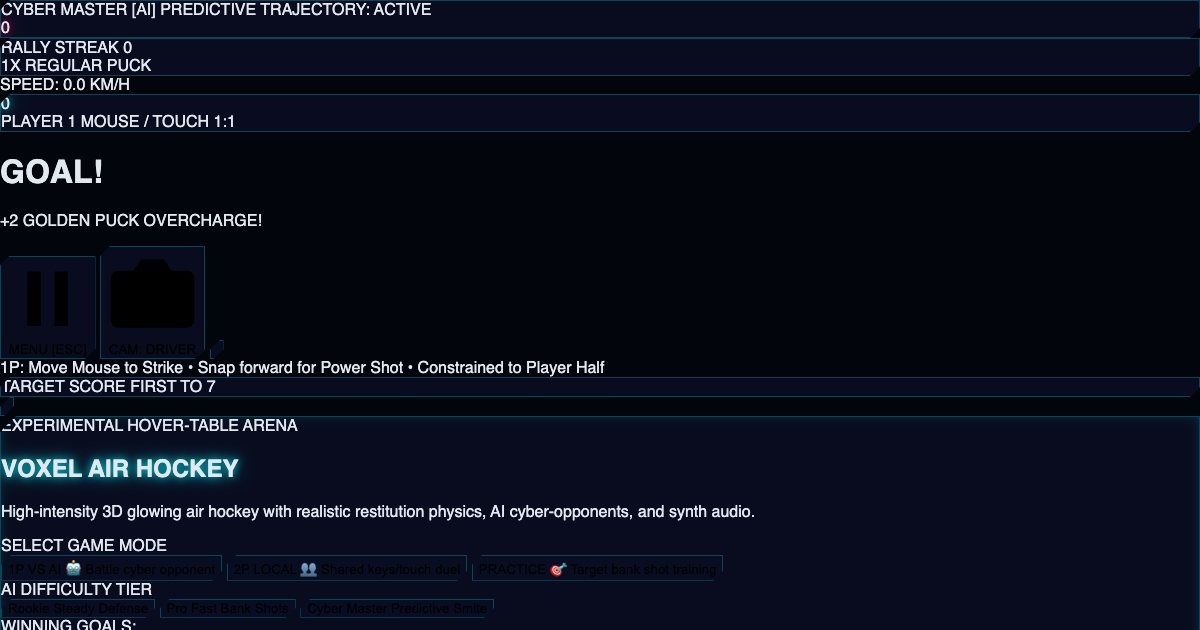Click the PLAYER 1 MOUSE / TOUCH 1:1 label
The height and width of the screenshot is (630, 1200).
(118, 121)
